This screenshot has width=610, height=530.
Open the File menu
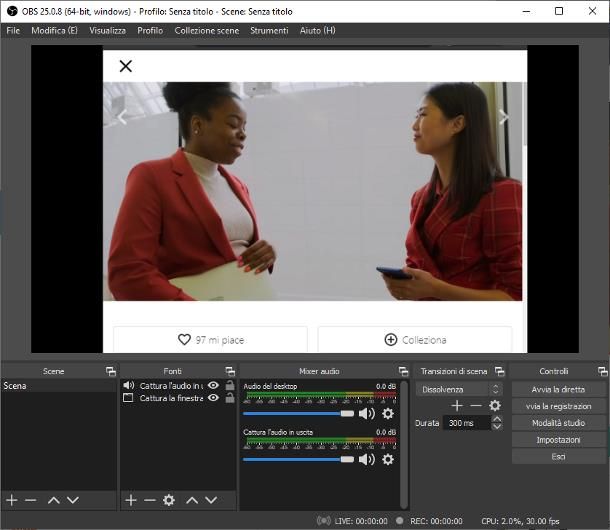click(13, 30)
